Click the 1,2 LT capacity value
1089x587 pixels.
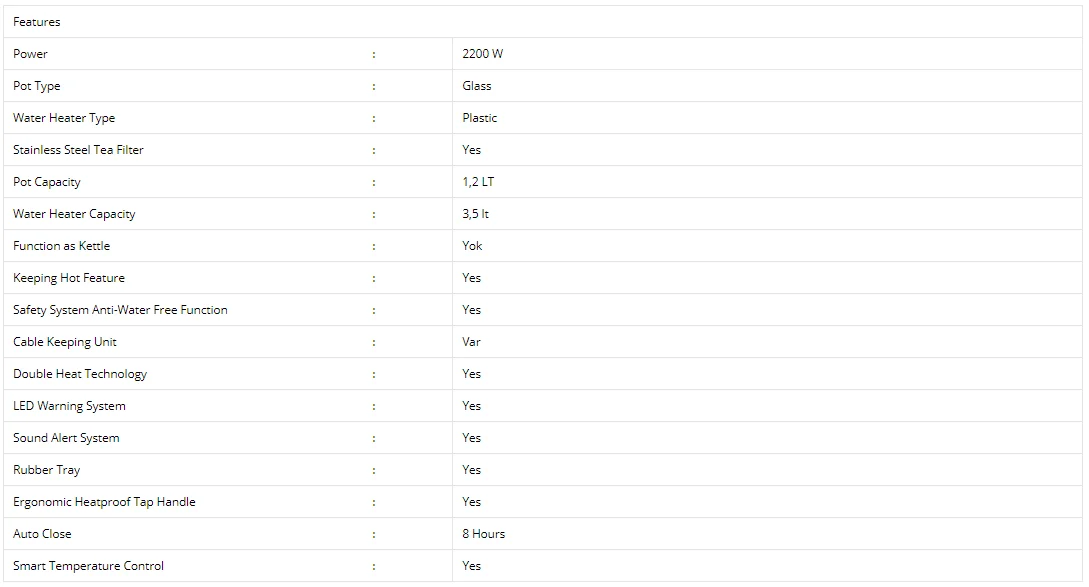(x=478, y=182)
